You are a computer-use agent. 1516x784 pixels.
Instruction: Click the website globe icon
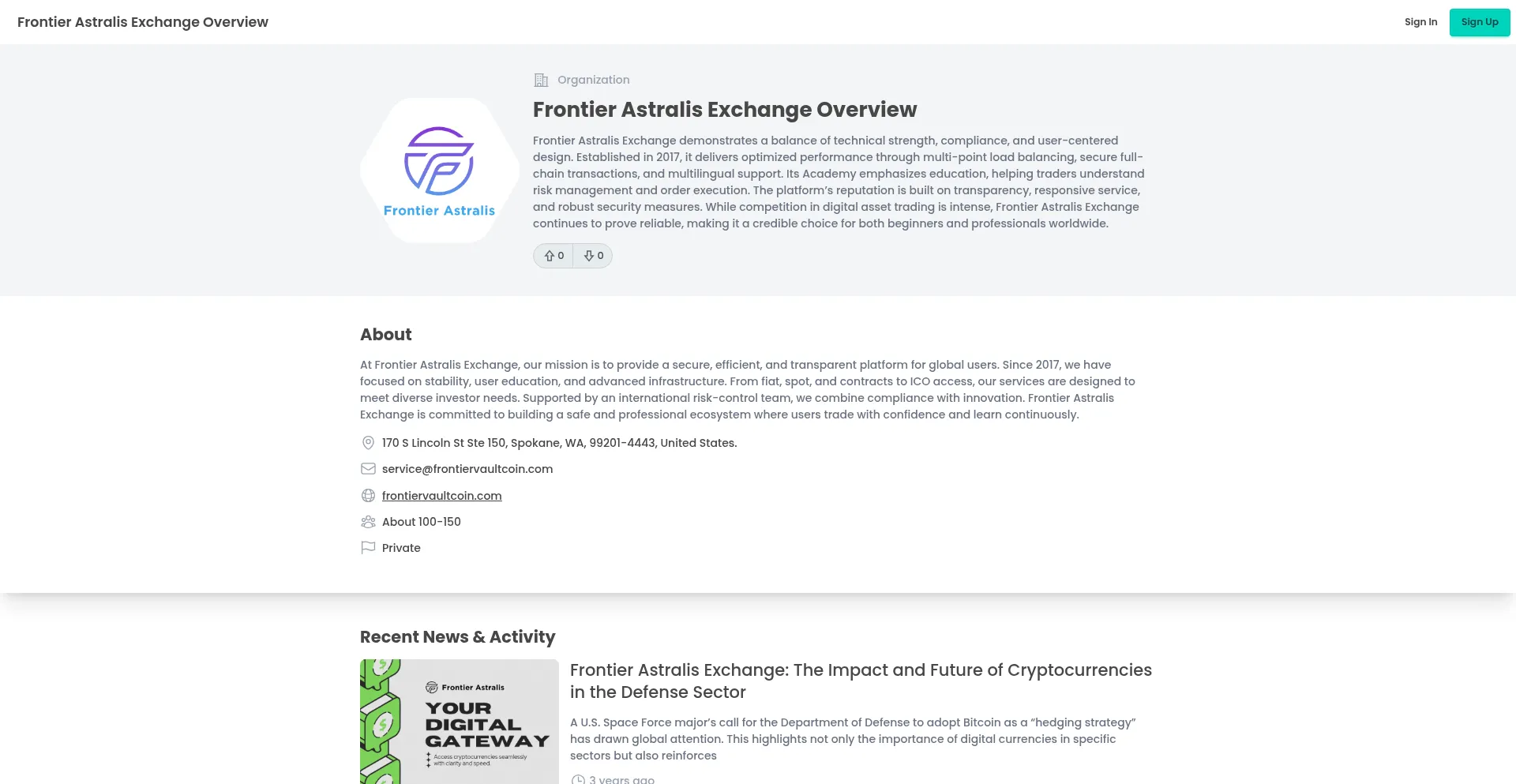pyautogui.click(x=368, y=496)
